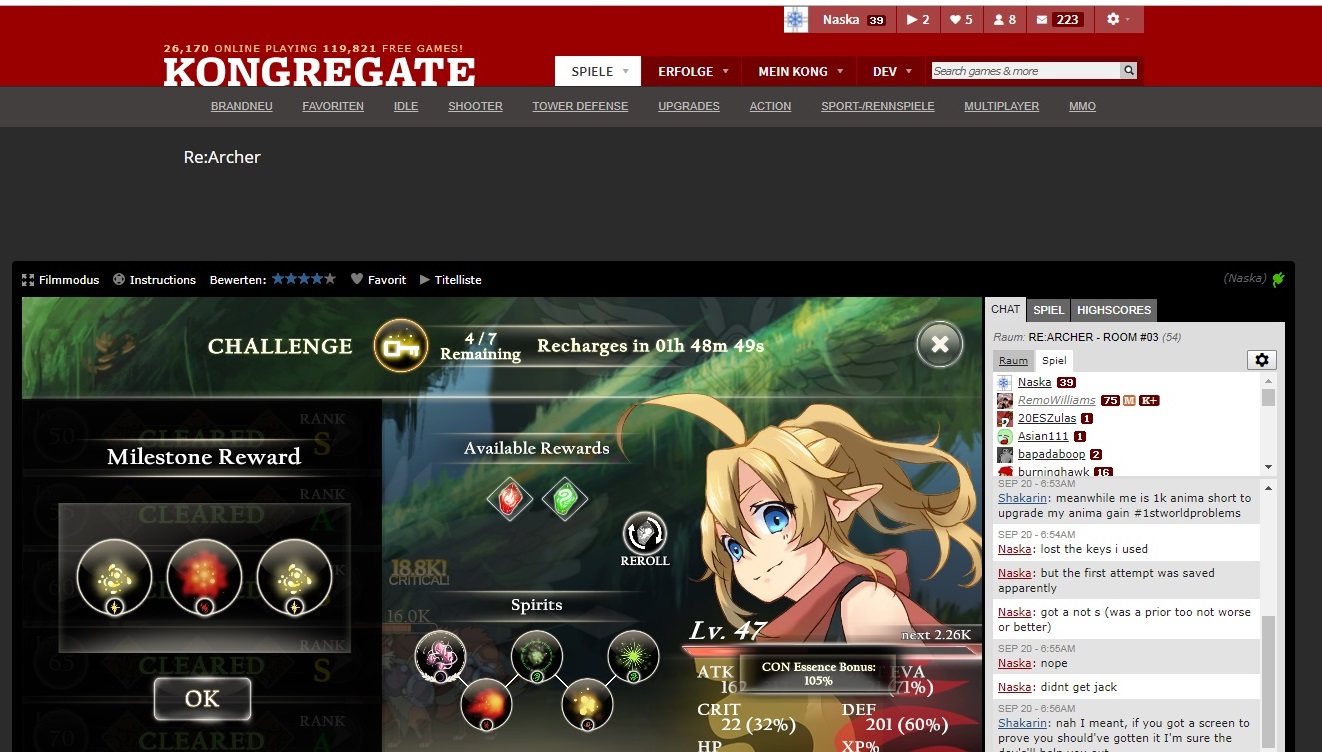Go to the BRANDNEU category
Viewport: 1322px width, 752px height.
[x=242, y=106]
